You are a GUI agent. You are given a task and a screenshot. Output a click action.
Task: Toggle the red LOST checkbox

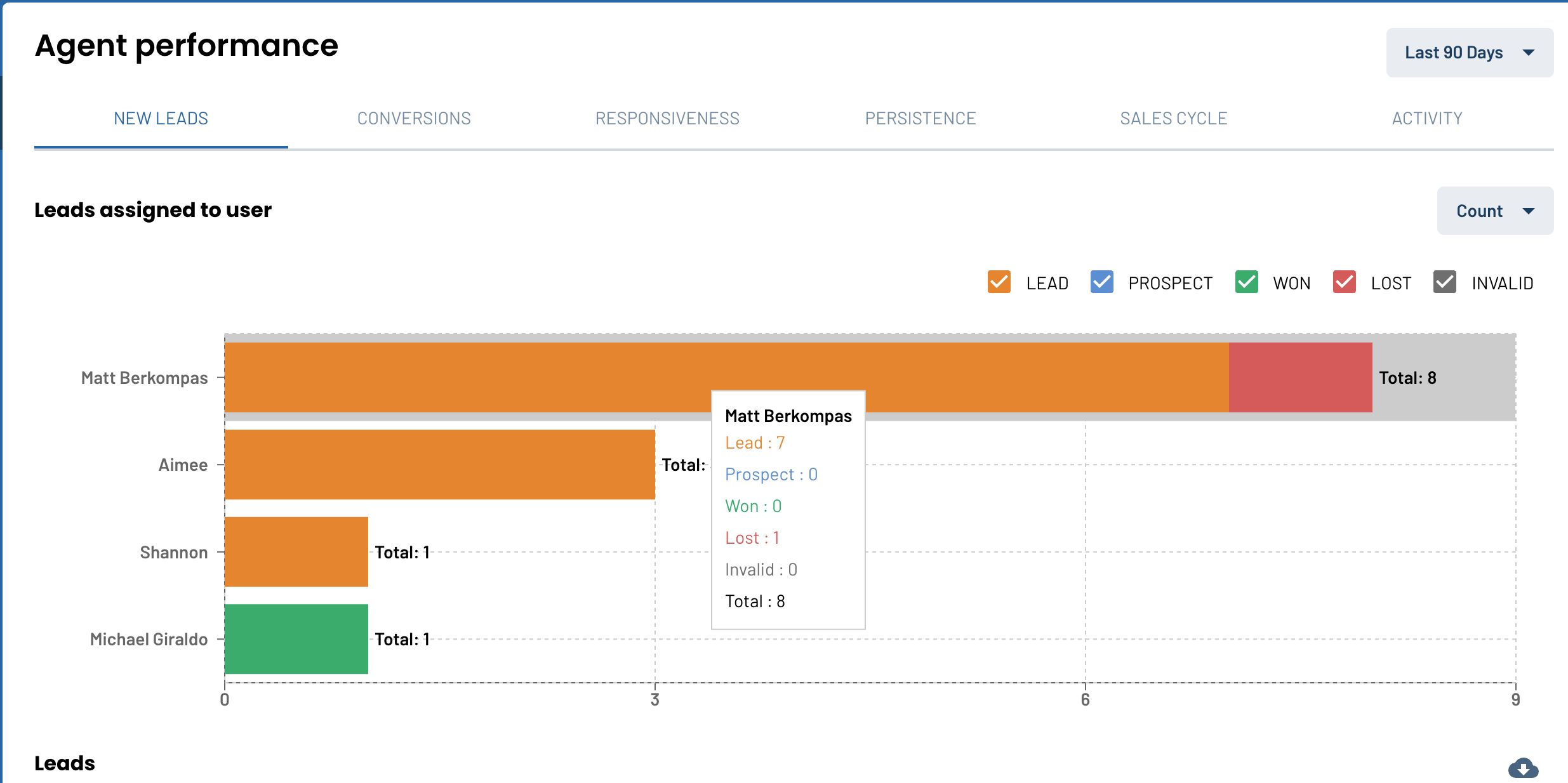pyautogui.click(x=1345, y=282)
